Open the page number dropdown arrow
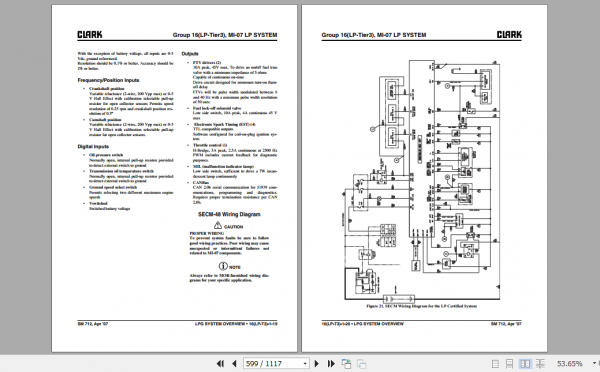This screenshot has width=600, height=372. (305, 363)
